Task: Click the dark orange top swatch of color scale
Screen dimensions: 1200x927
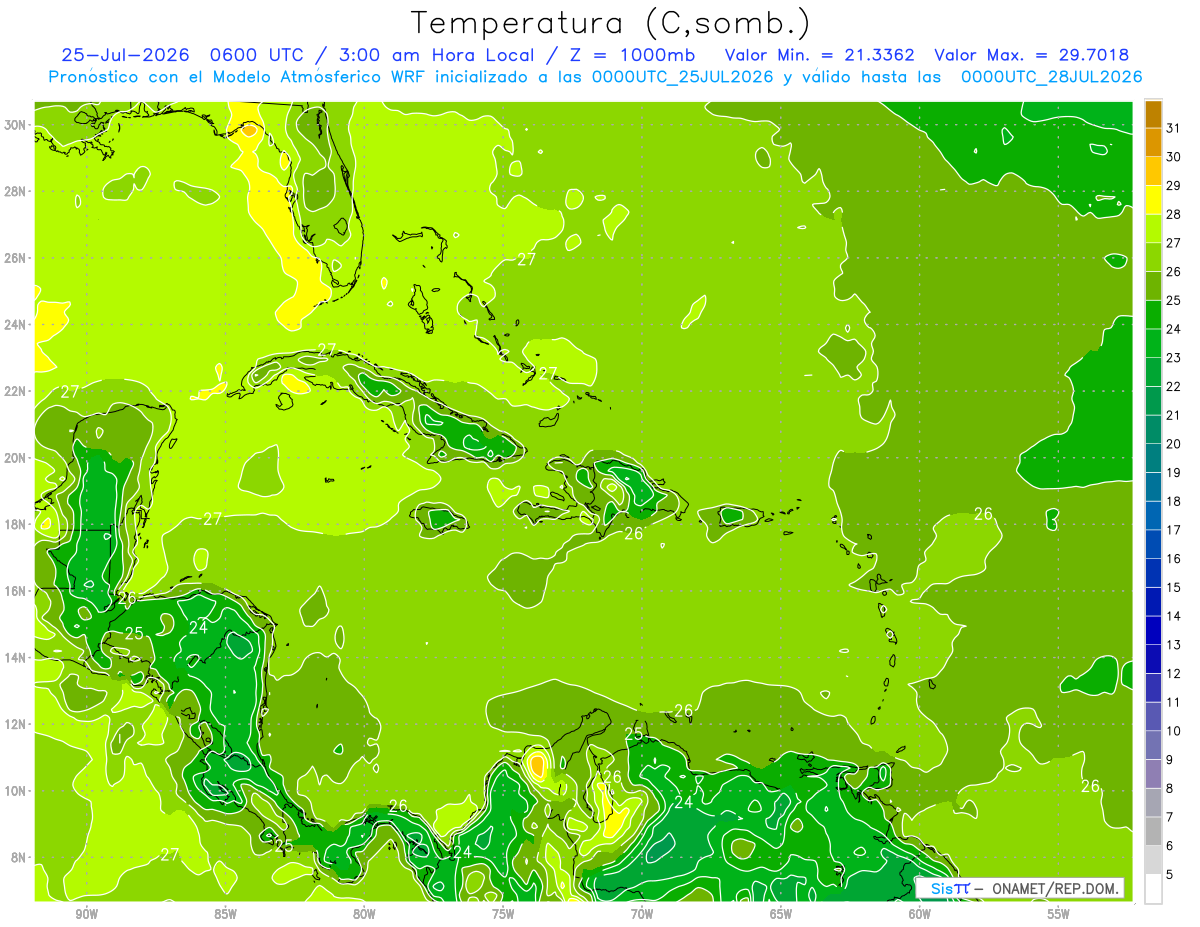Action: 1153,114
